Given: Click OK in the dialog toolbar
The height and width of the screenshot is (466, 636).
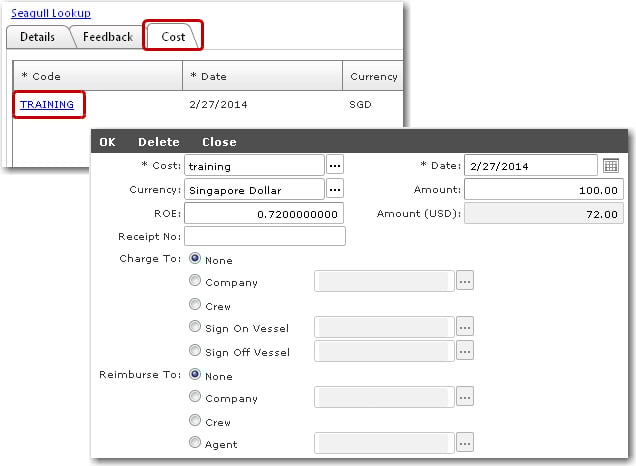Looking at the screenshot, I should (x=107, y=142).
